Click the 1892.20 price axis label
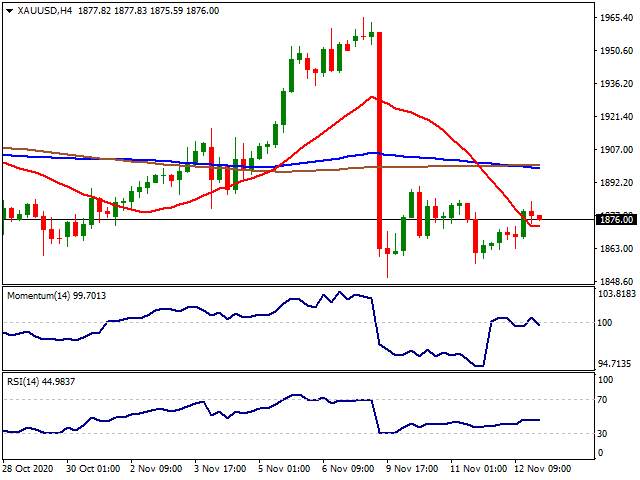Screen dimensions: 640x480 click(616, 182)
